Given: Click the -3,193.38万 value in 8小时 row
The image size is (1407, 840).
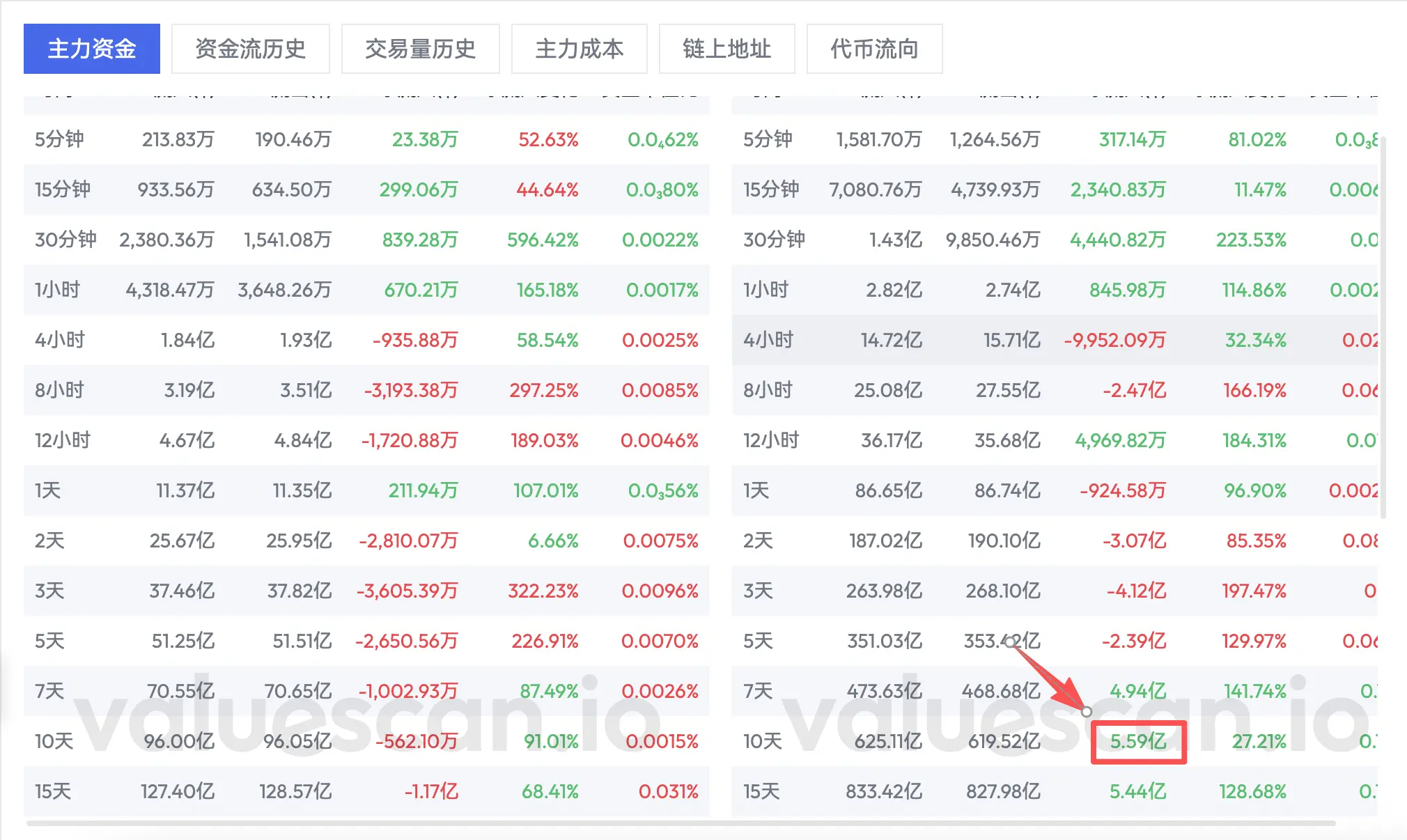Looking at the screenshot, I should (411, 391).
